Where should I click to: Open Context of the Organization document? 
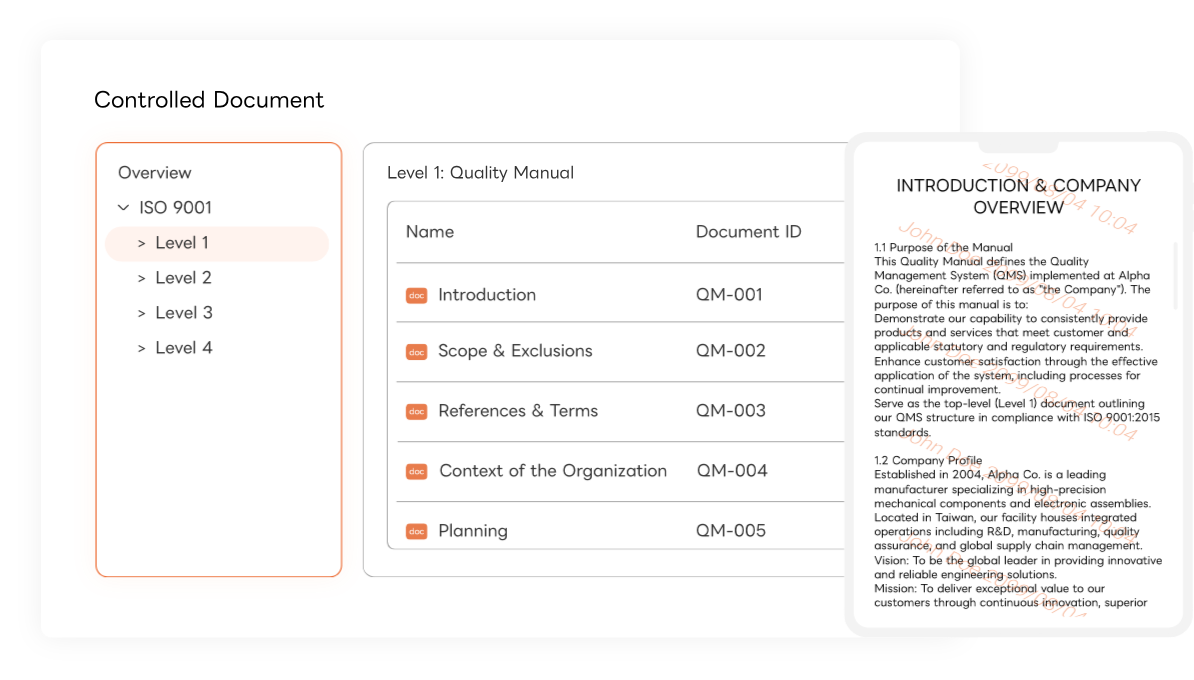coord(553,471)
